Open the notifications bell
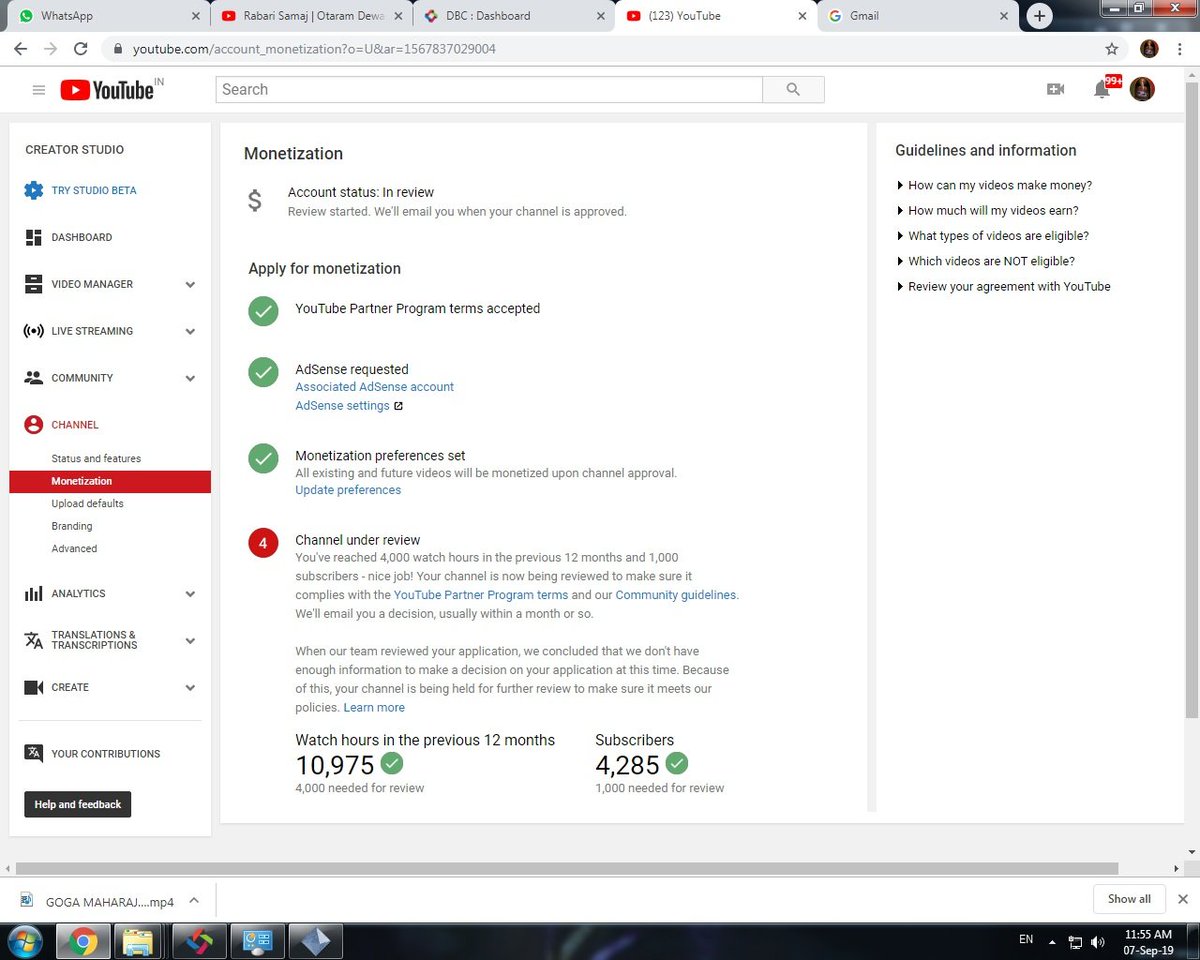Image resolution: width=1200 pixels, height=960 pixels. point(1102,90)
